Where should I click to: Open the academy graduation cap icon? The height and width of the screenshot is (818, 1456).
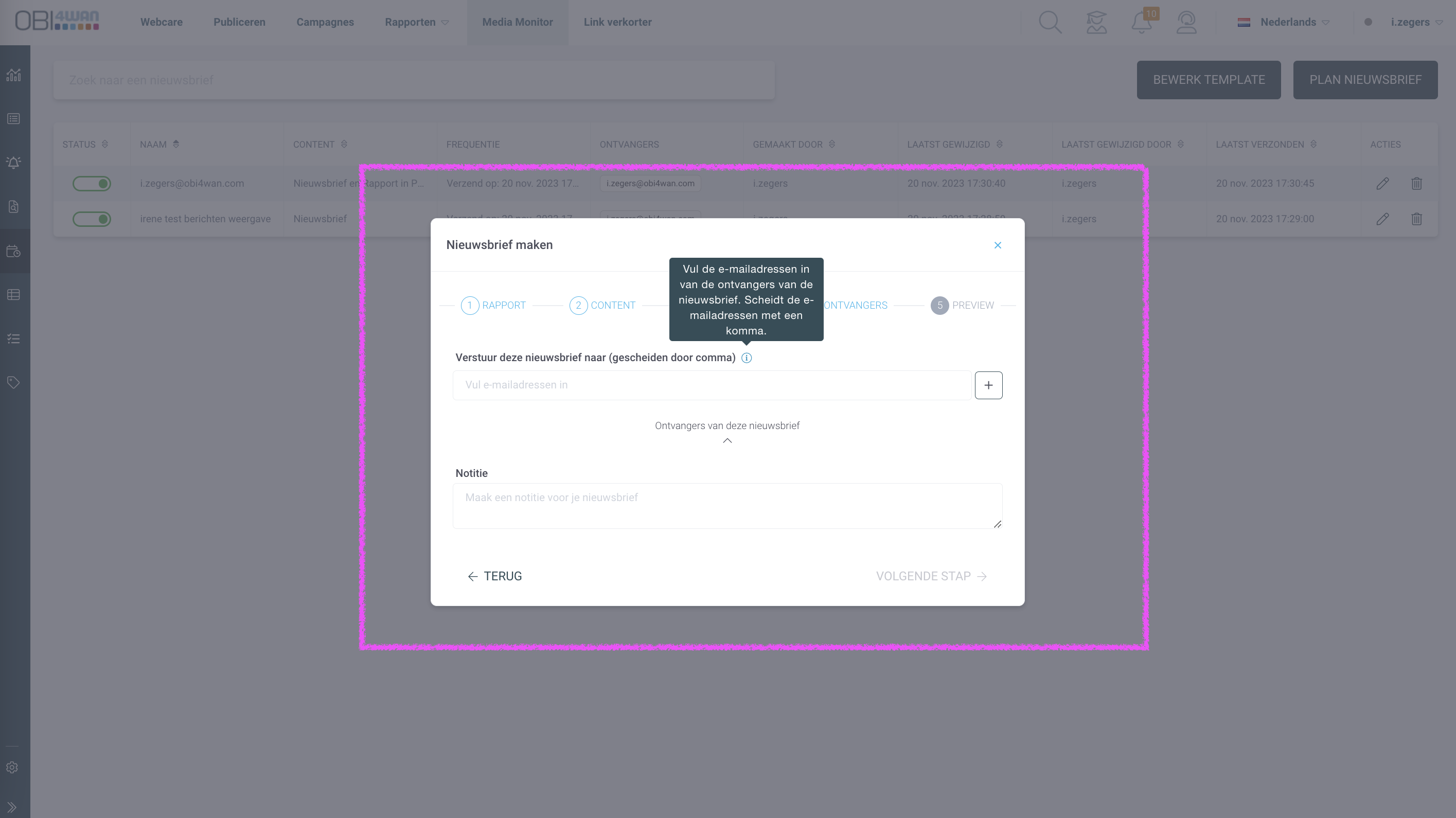(1096, 22)
